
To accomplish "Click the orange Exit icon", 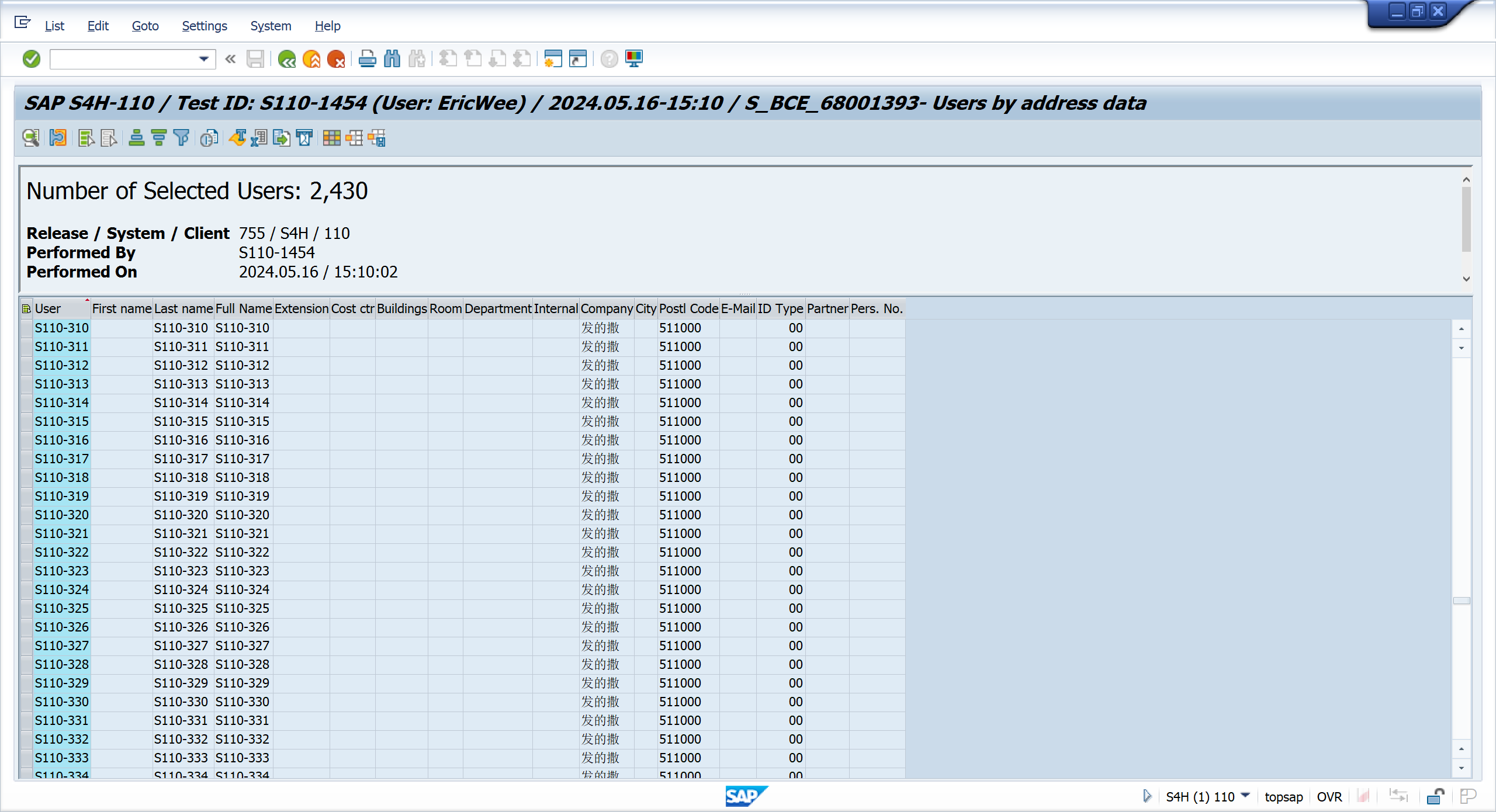I will [x=311, y=59].
